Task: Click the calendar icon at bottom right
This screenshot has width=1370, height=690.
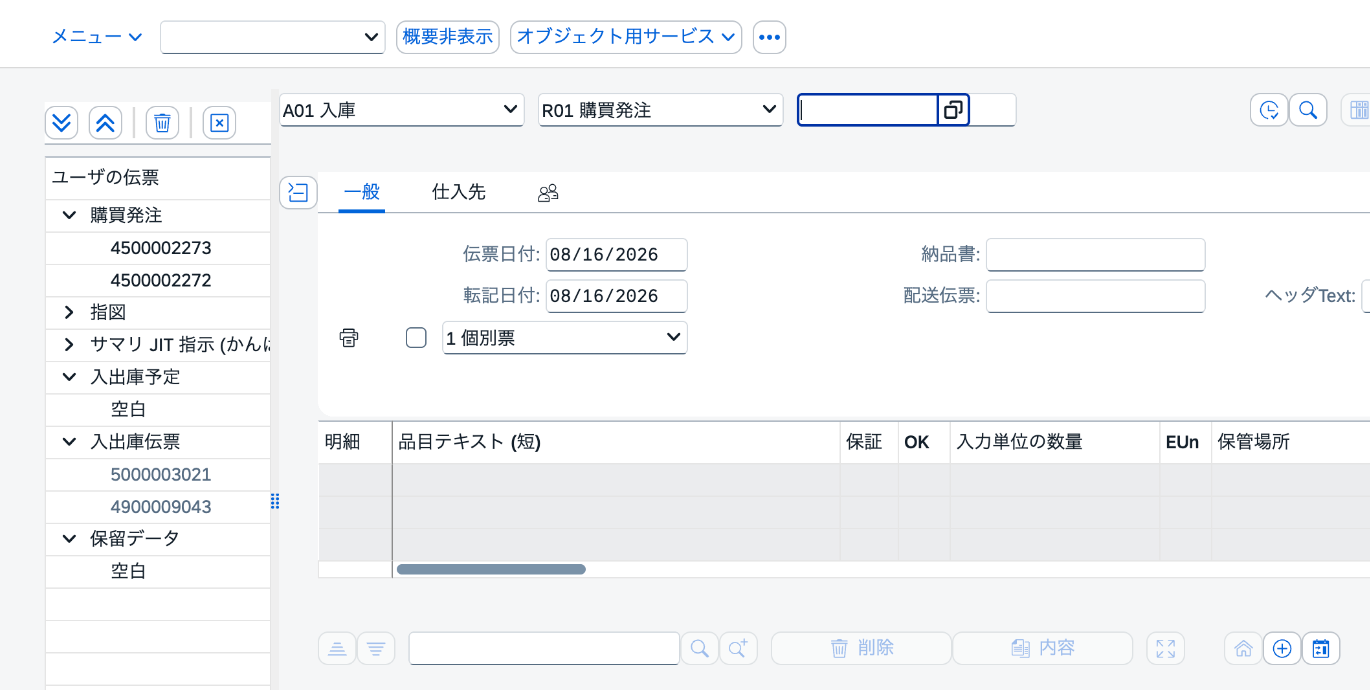Action: [1321, 648]
